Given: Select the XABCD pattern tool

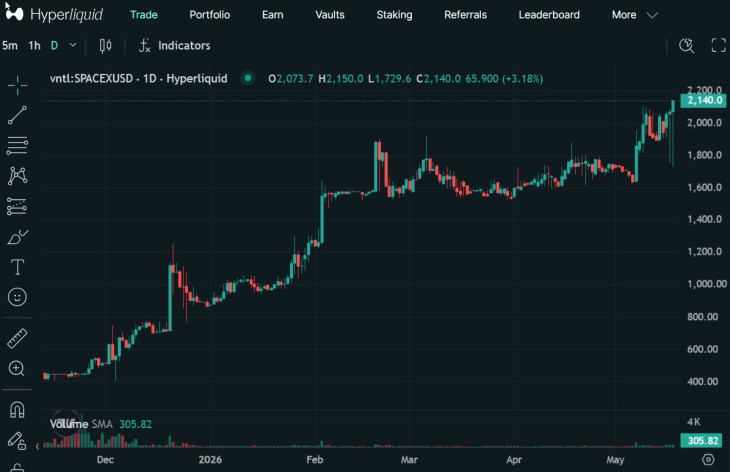Looking at the screenshot, I should point(17,176).
